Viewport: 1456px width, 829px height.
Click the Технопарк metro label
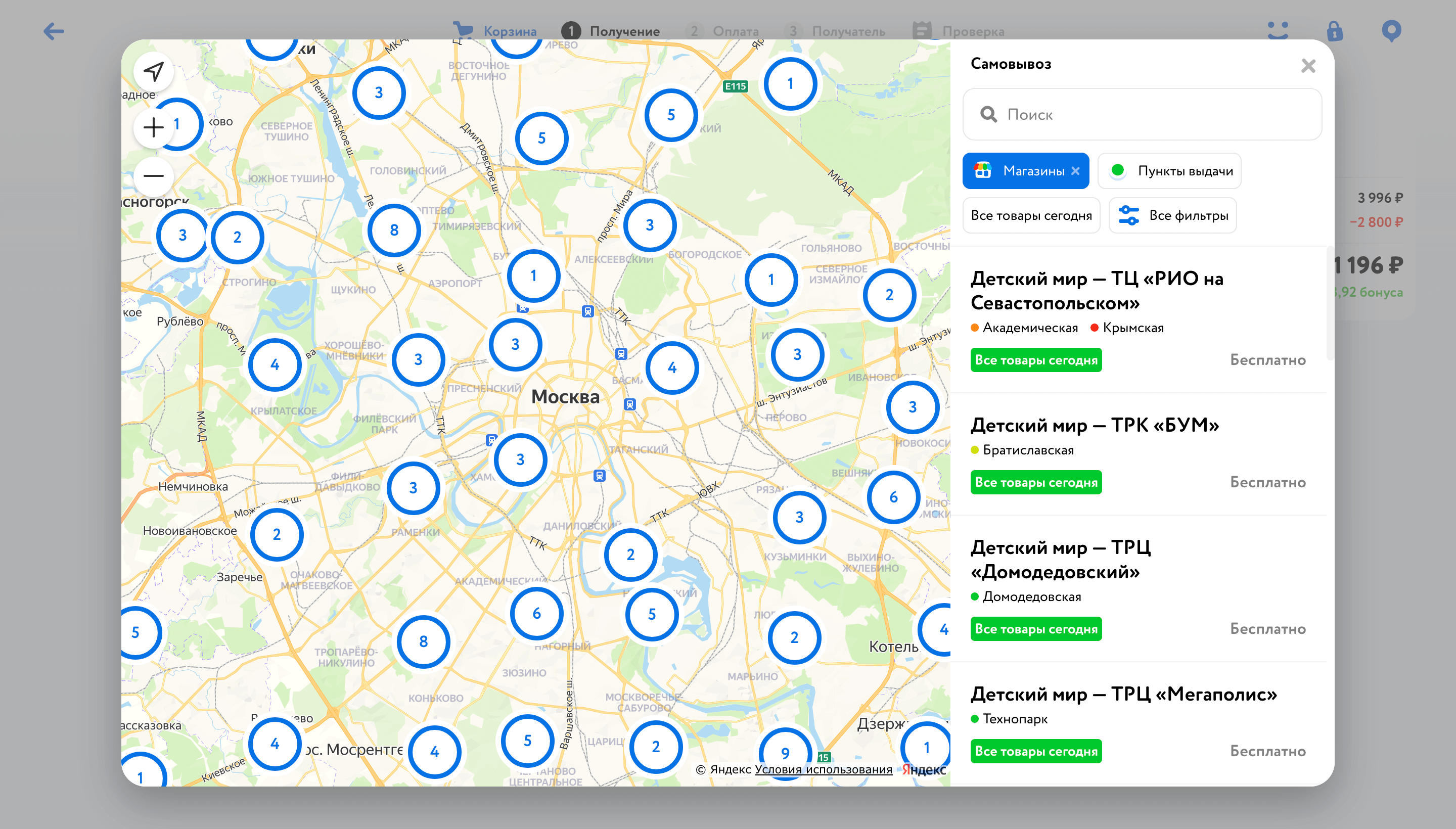tap(1015, 719)
